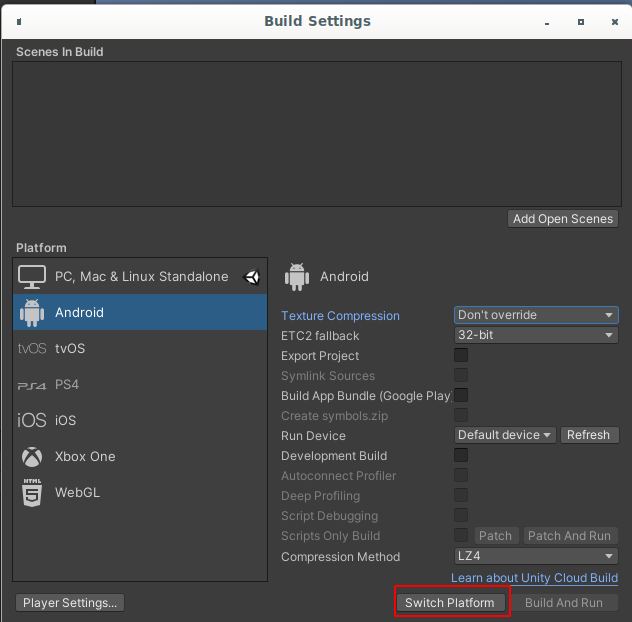This screenshot has width=632, height=622.
Task: Click the Android robot icon in platform list
Action: click(32, 313)
